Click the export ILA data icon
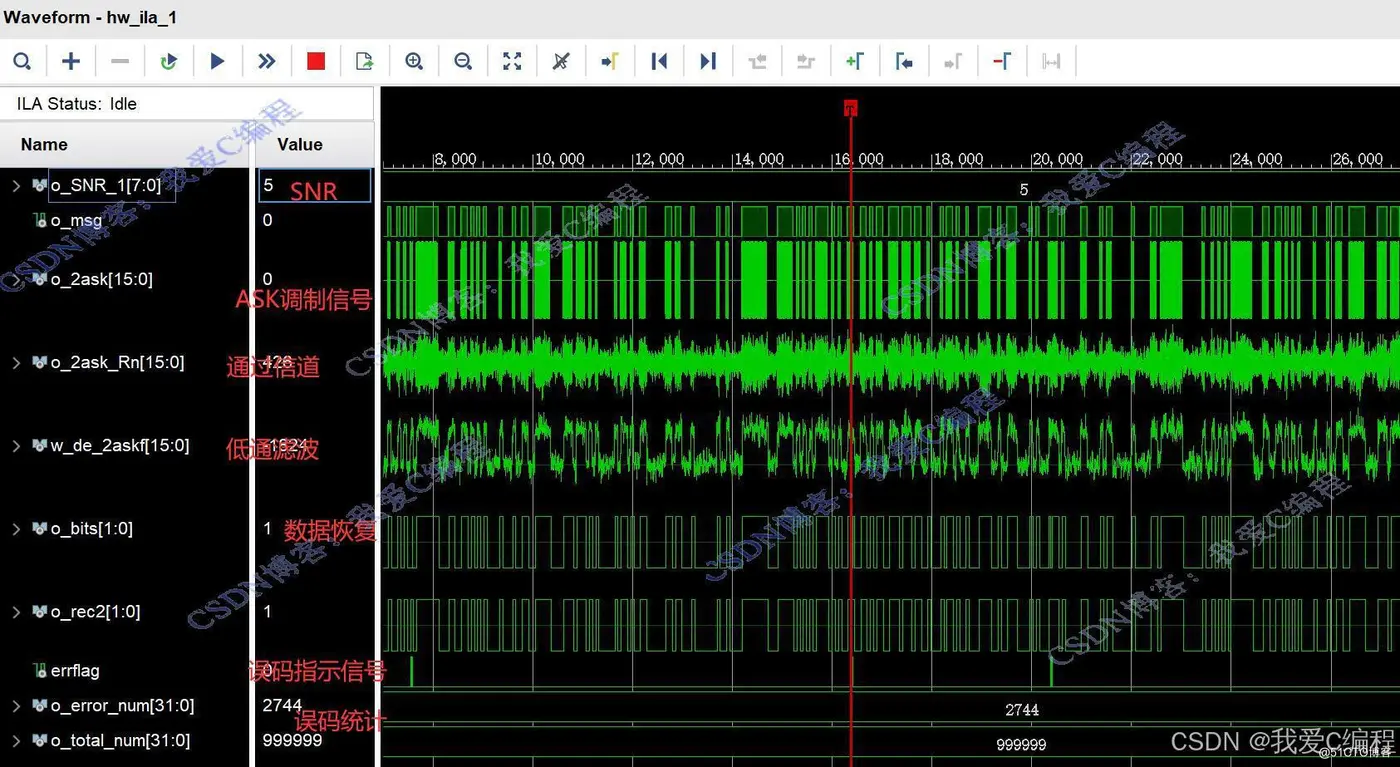Screen dimensions: 1400x767 [x=364, y=62]
